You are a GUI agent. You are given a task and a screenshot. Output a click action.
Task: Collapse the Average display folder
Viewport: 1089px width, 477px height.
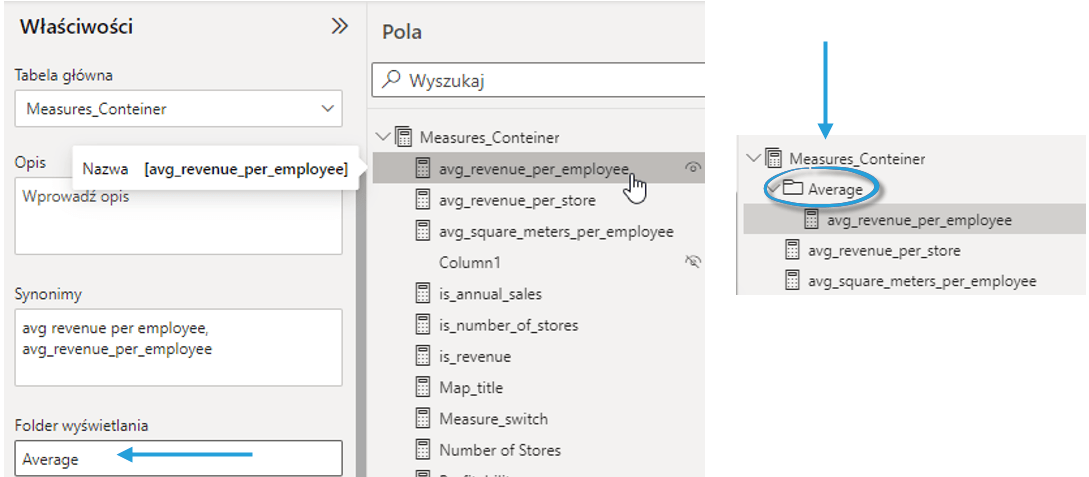(772, 189)
